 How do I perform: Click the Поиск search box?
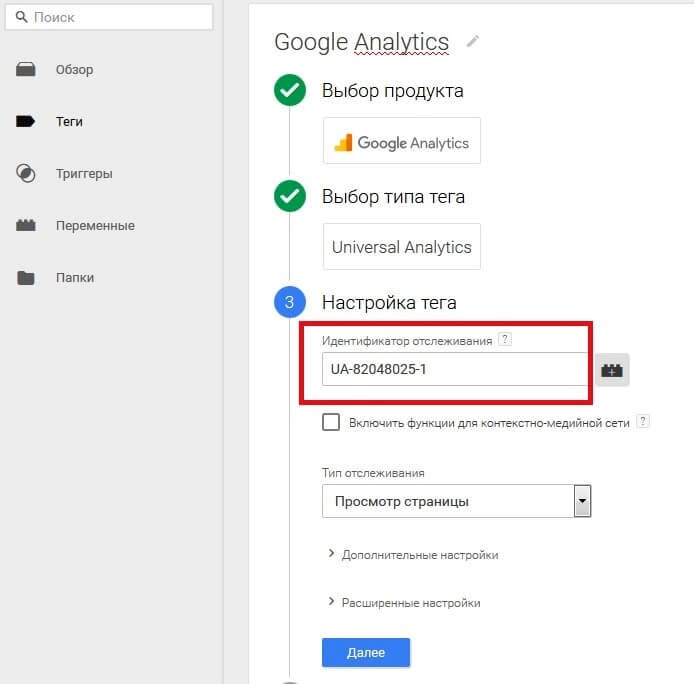pos(112,18)
